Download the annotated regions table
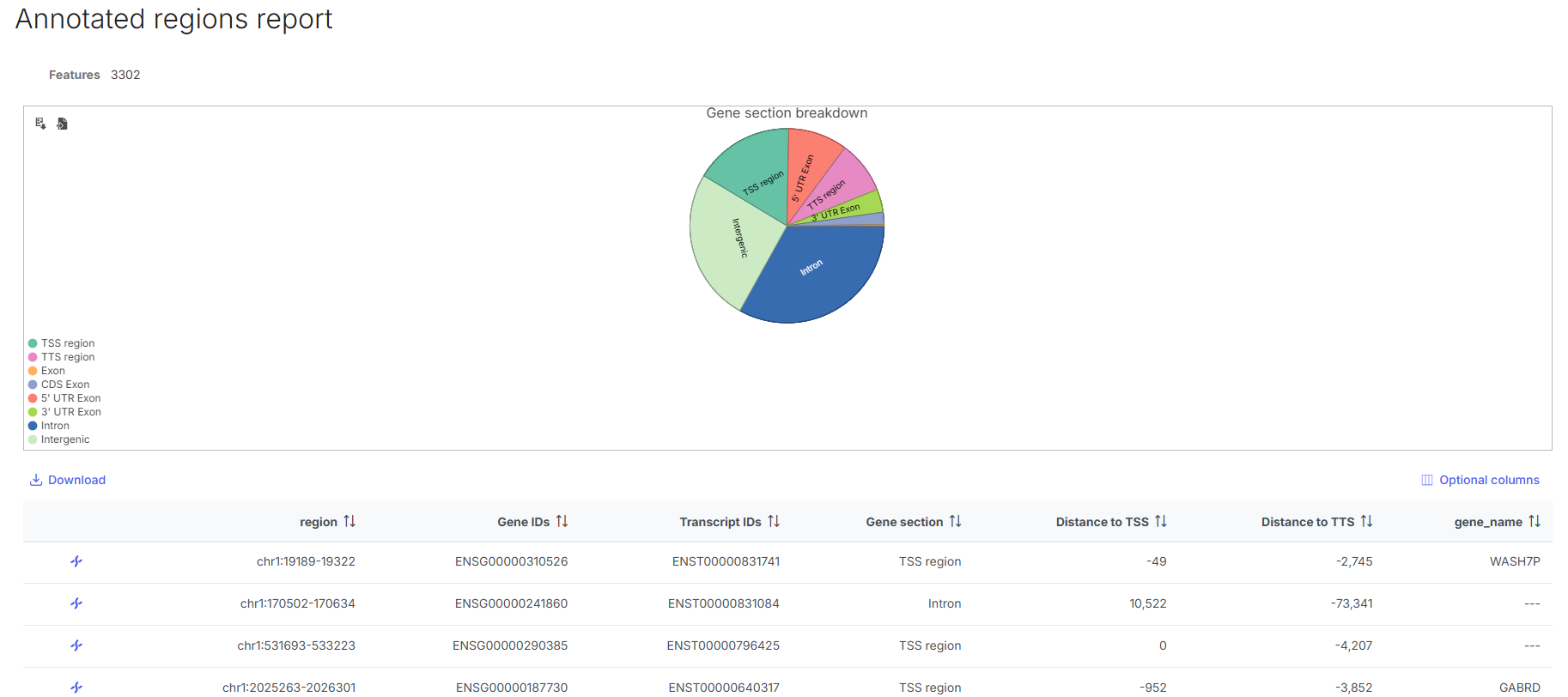This screenshot has width=1568, height=697. point(68,480)
